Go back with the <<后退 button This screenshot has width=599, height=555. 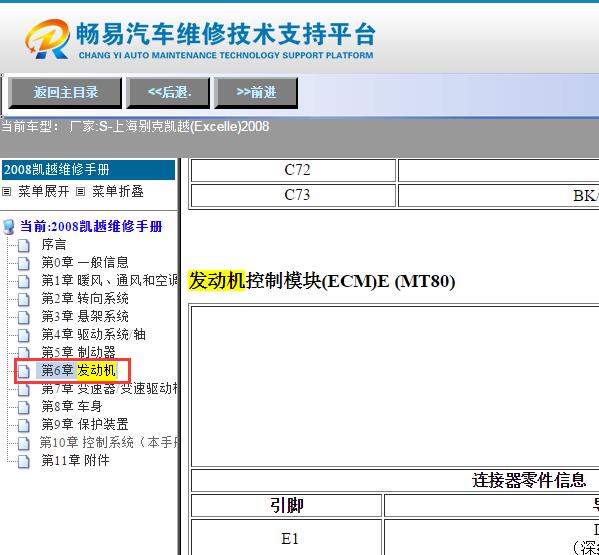(x=168, y=93)
